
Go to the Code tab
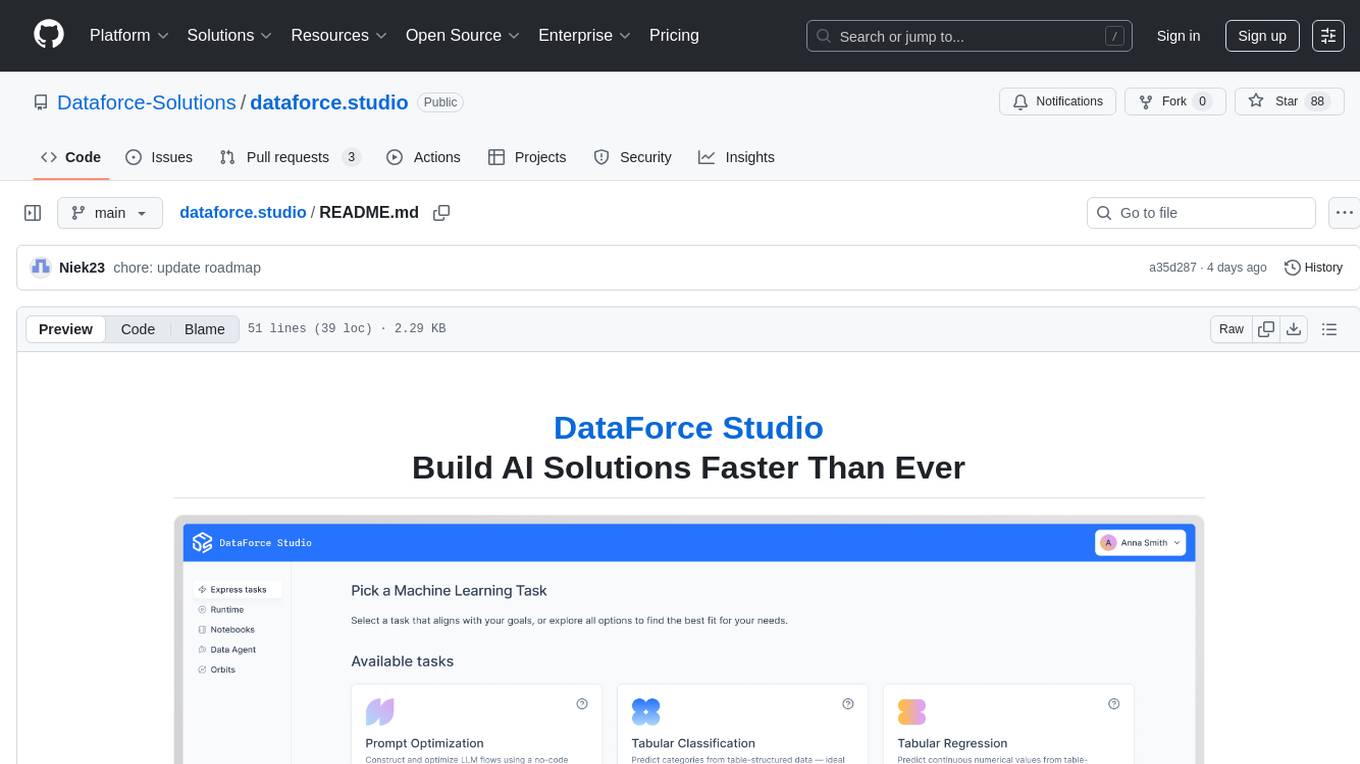tap(71, 157)
